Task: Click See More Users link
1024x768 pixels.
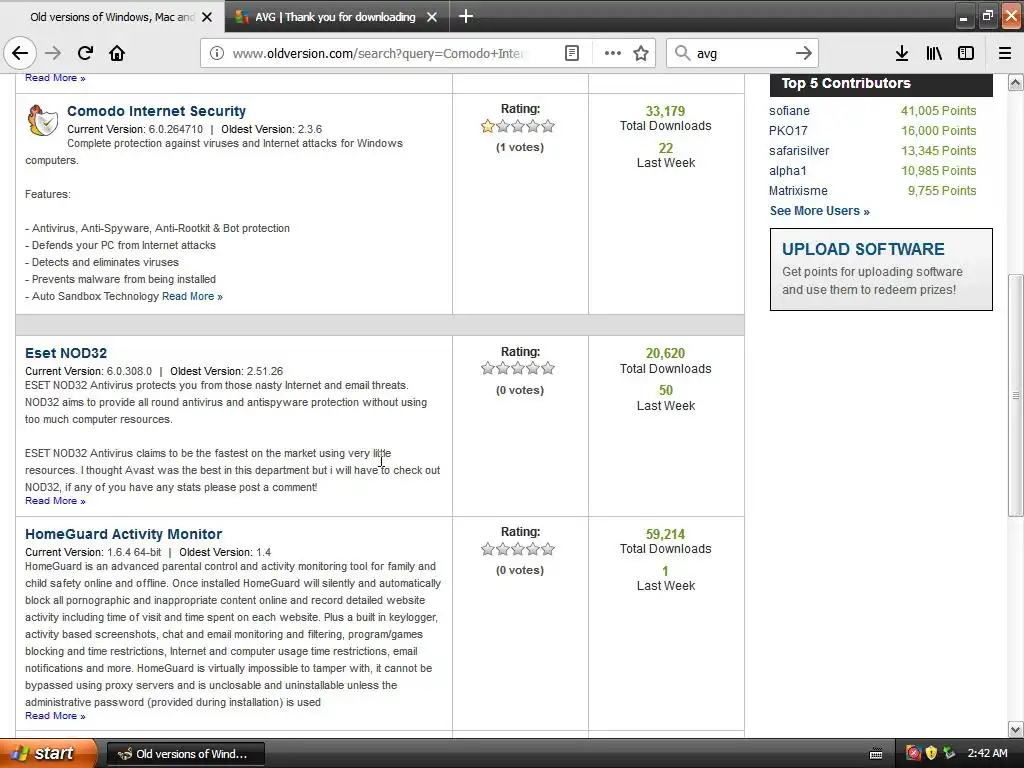Action: coord(820,211)
